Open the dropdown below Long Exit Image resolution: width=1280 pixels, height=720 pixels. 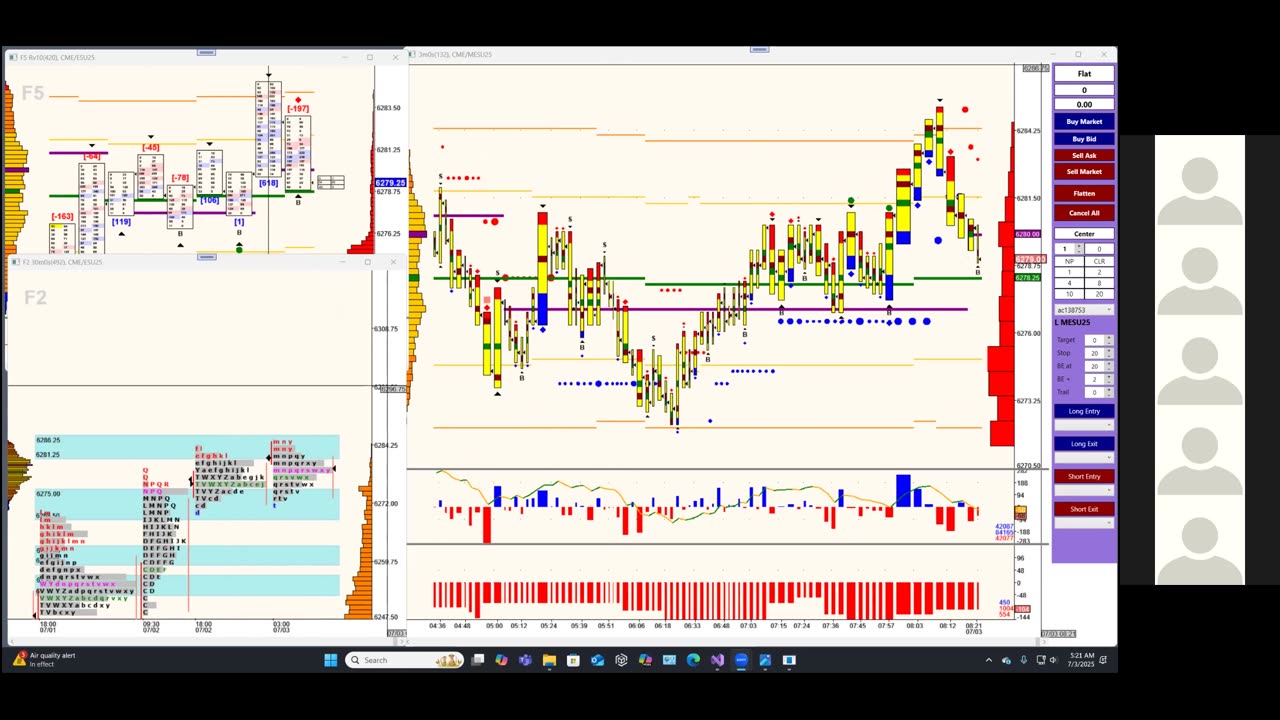click(1084, 458)
